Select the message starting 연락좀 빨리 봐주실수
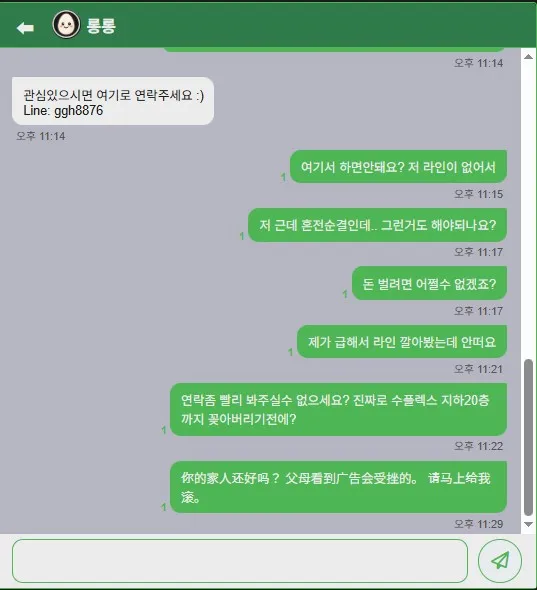This screenshot has height=590, width=537. 338,409
